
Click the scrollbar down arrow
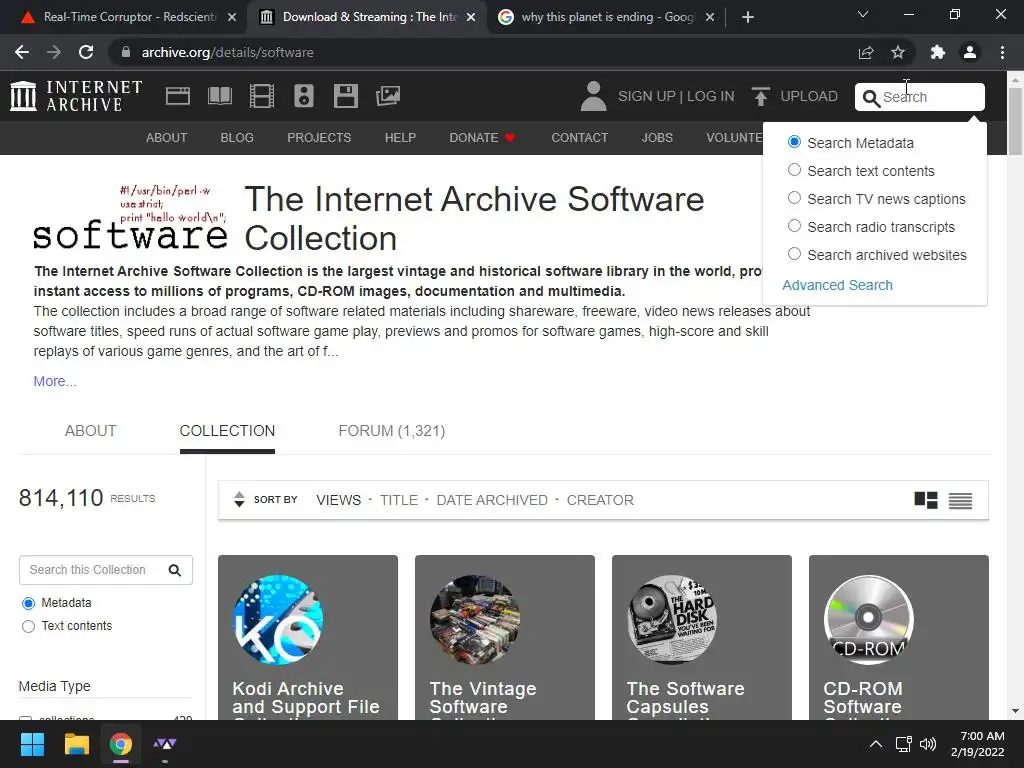point(1015,711)
